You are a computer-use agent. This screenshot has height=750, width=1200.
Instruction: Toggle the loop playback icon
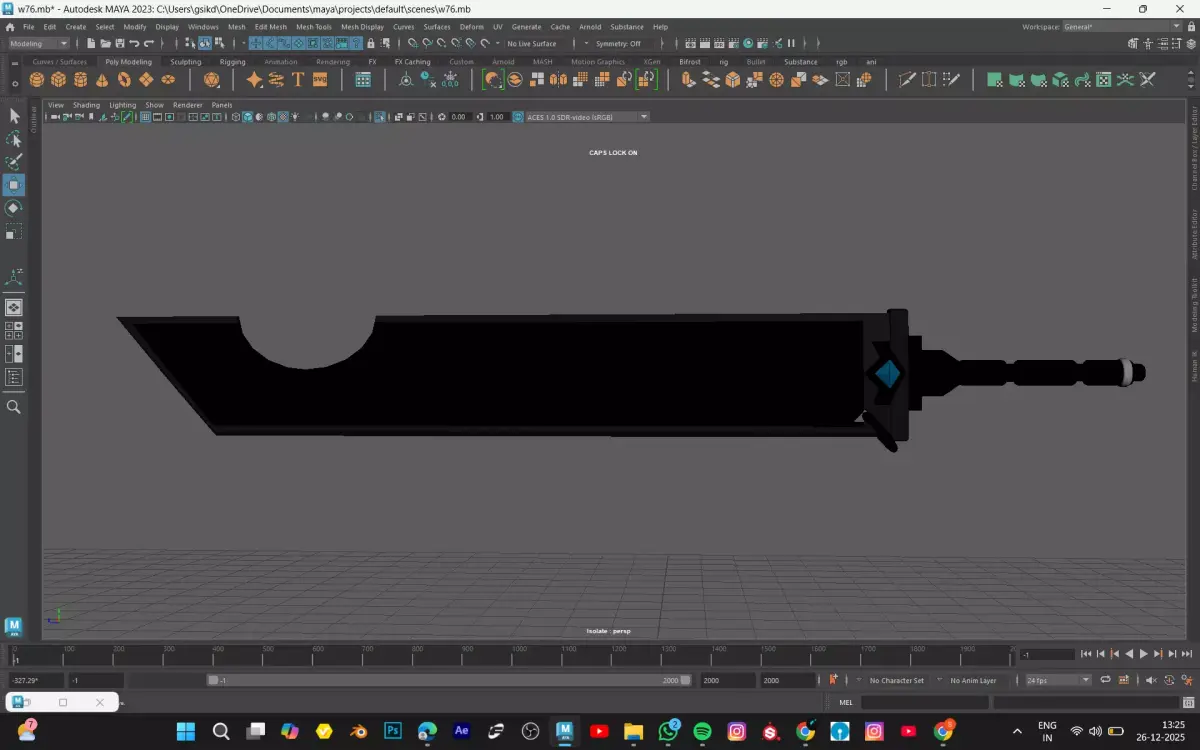(x=1105, y=680)
